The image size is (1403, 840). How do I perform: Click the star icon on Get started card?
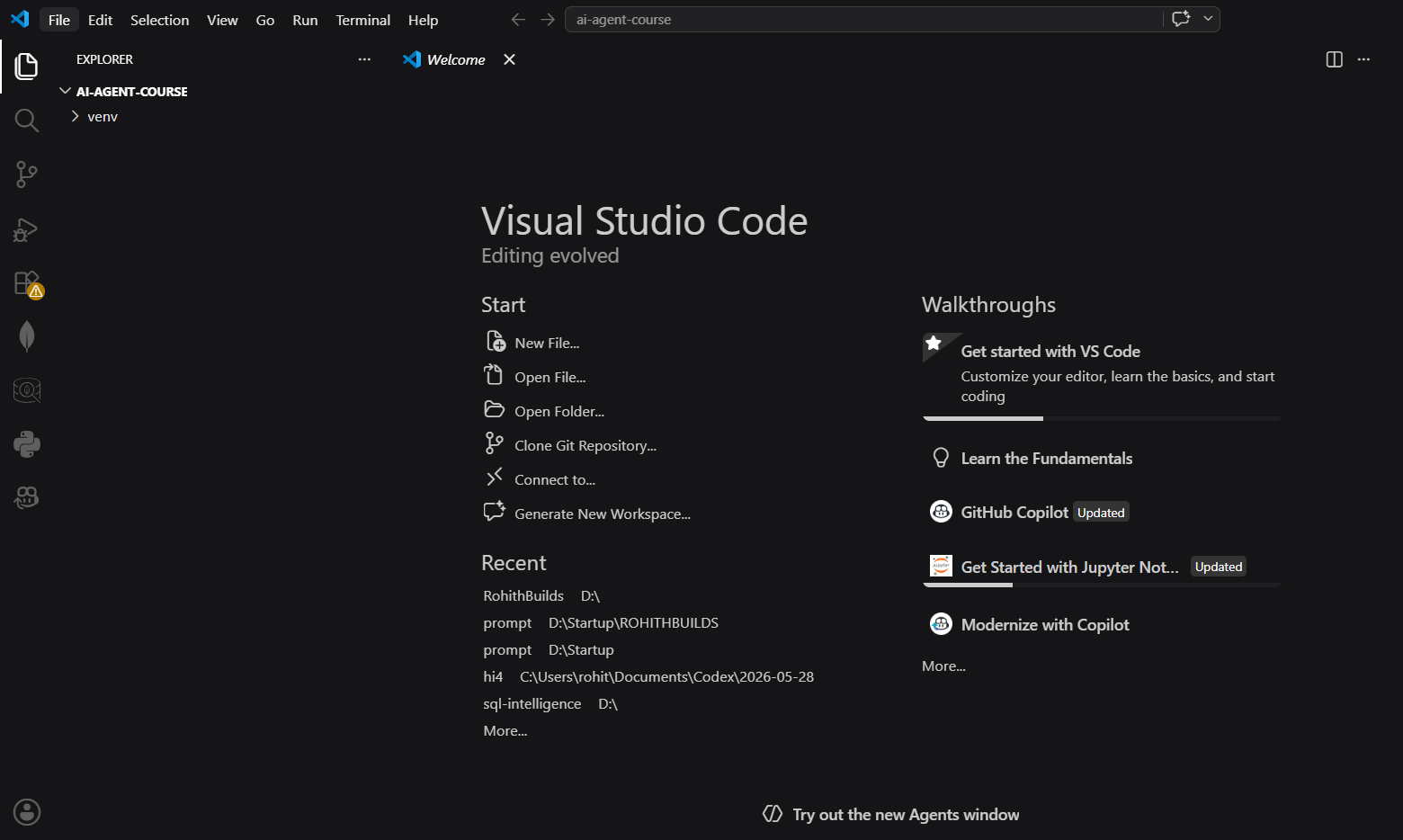[934, 343]
